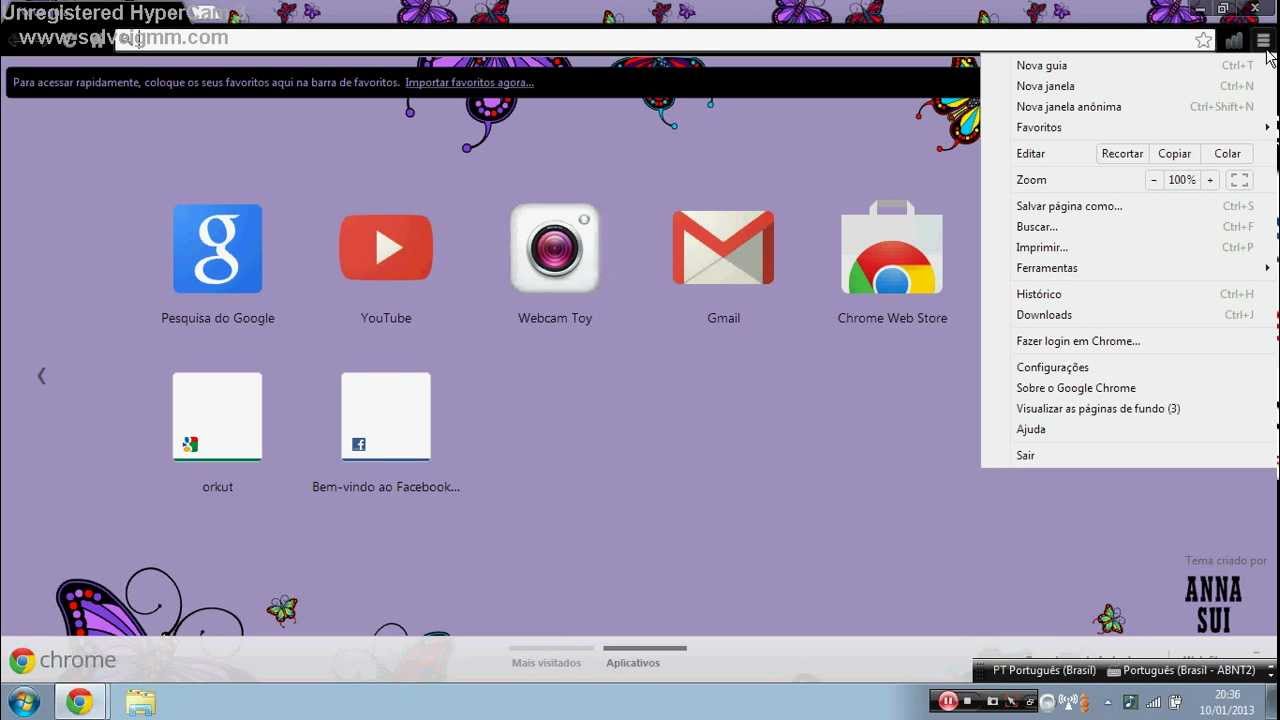
Task: Click the network signal tray icon
Action: pyautogui.click(x=1153, y=702)
